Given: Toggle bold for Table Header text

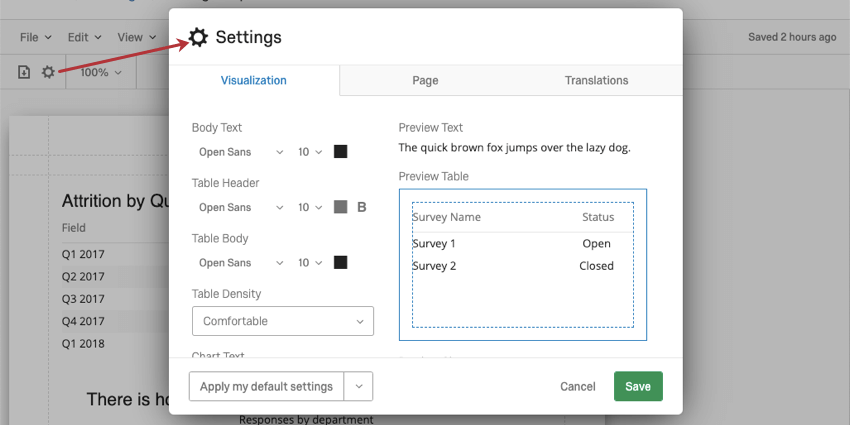Looking at the screenshot, I should pyautogui.click(x=362, y=207).
